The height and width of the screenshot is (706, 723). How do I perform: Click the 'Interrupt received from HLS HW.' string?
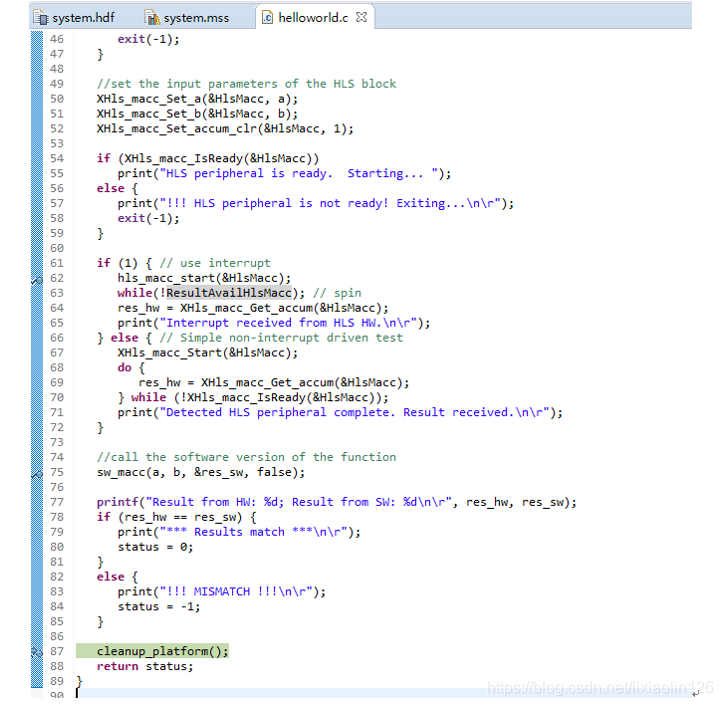(x=273, y=323)
